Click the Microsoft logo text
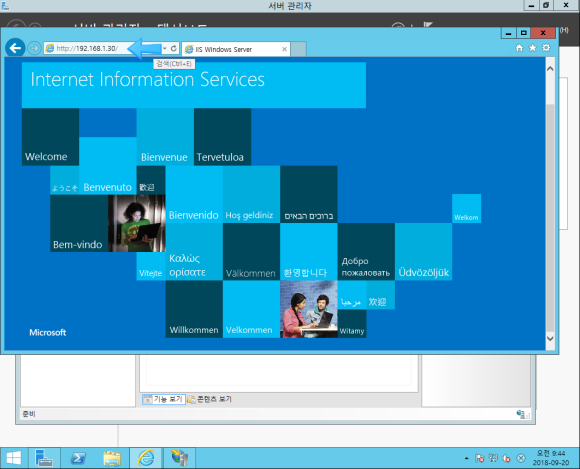 48,332
